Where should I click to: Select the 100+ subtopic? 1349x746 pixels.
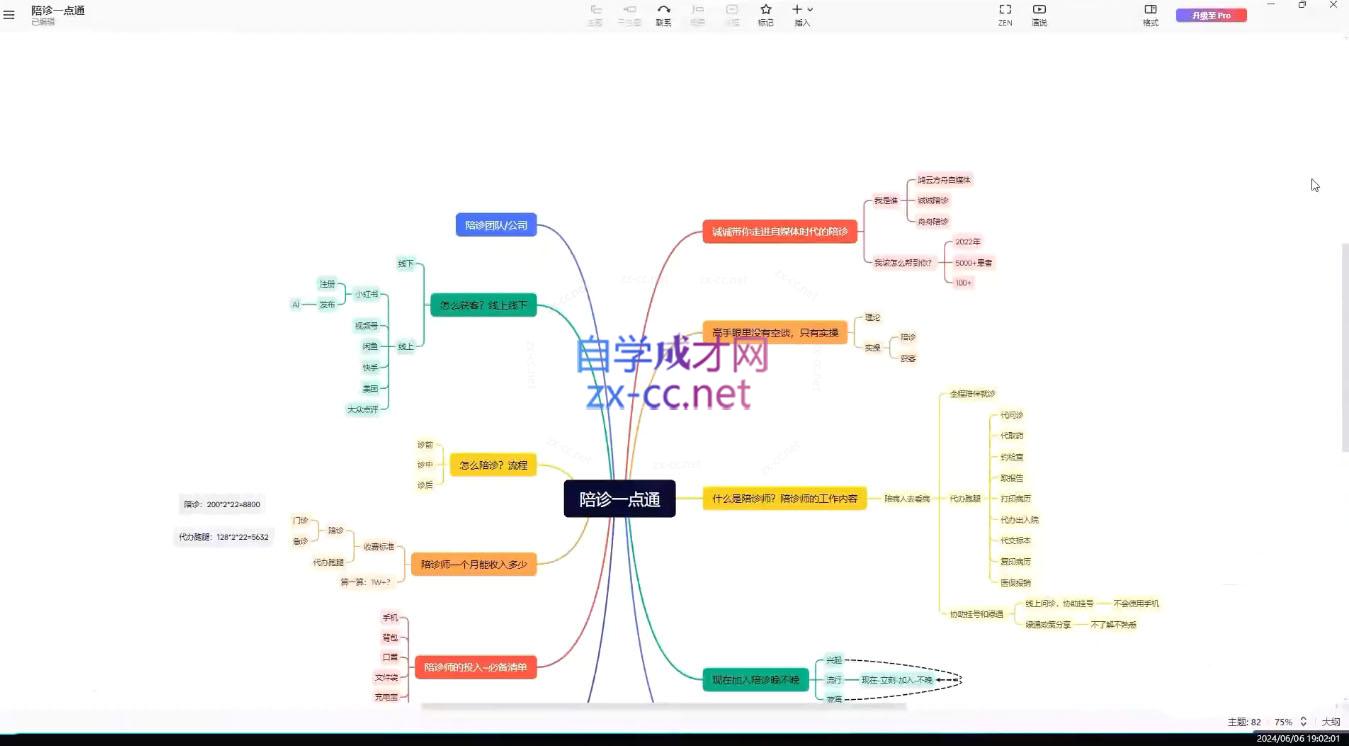click(x=964, y=283)
